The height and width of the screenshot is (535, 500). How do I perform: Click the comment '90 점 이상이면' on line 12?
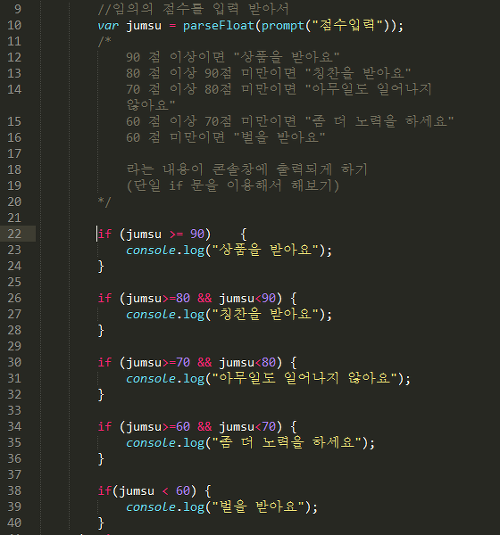pyautogui.click(x=175, y=57)
